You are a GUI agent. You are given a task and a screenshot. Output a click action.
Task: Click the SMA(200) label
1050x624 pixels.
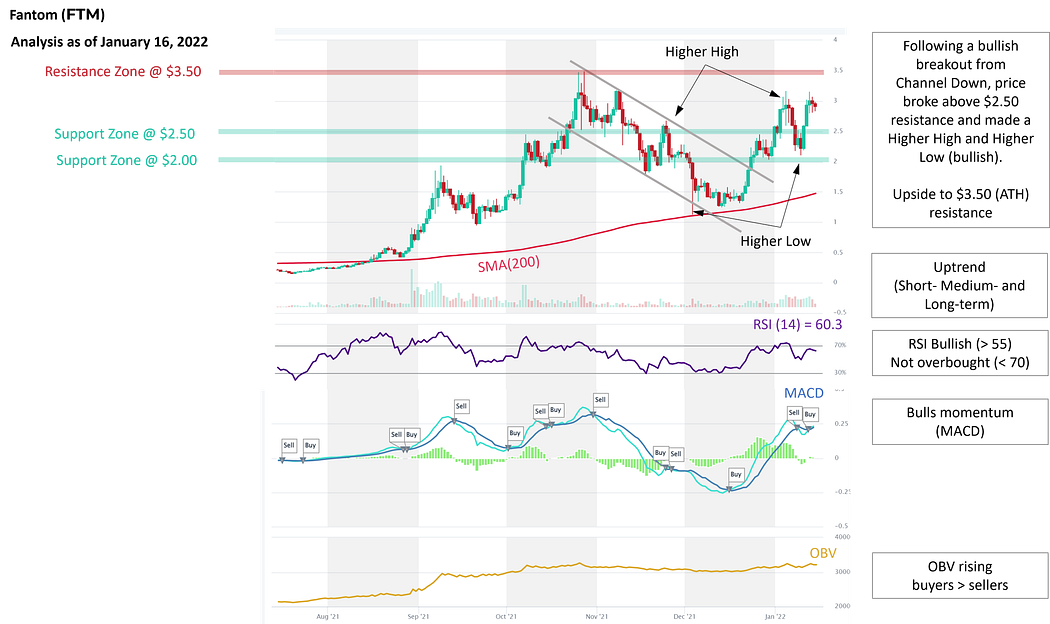508,264
